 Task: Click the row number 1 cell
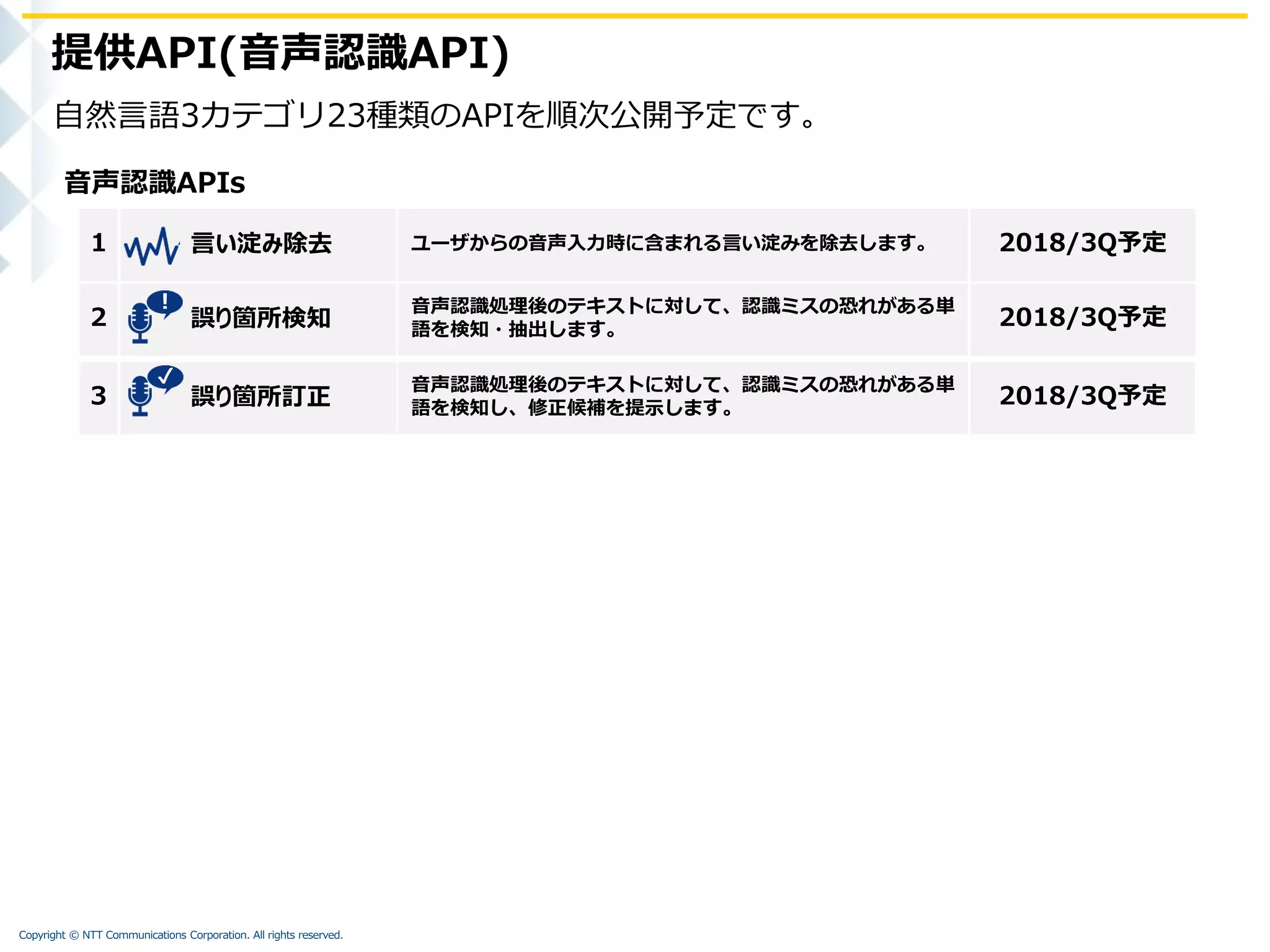point(99,245)
